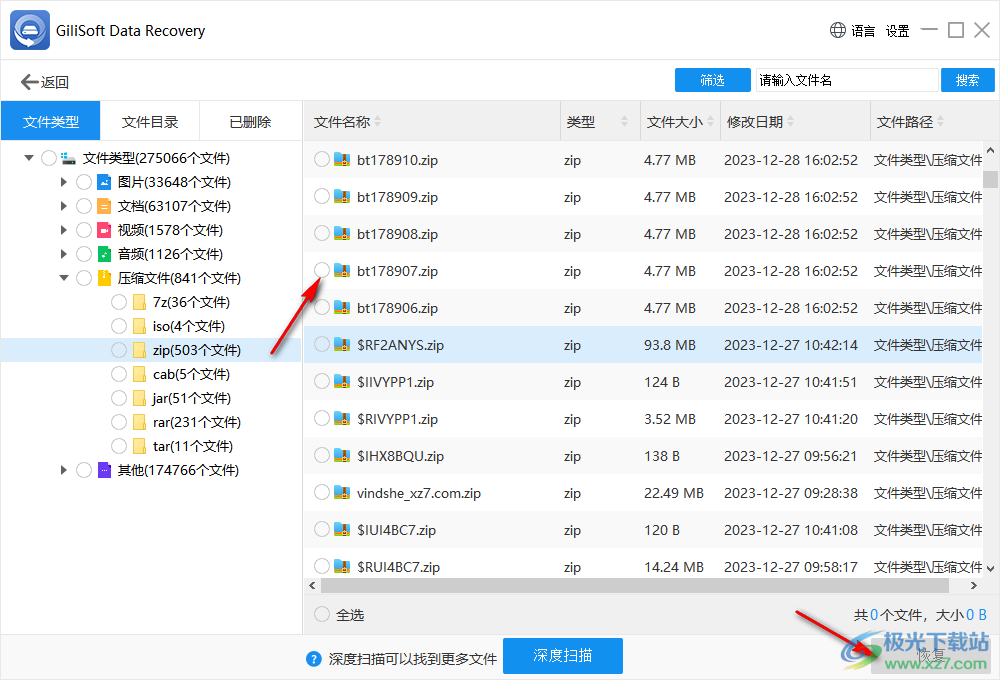Click the 音频 category icon
Image resolution: width=1000 pixels, height=680 pixels.
(x=104, y=253)
